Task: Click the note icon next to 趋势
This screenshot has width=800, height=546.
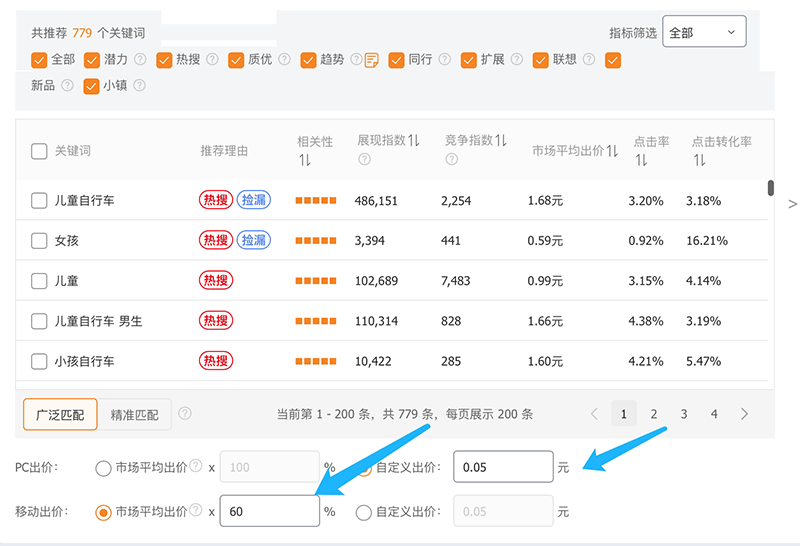Action: 371,60
